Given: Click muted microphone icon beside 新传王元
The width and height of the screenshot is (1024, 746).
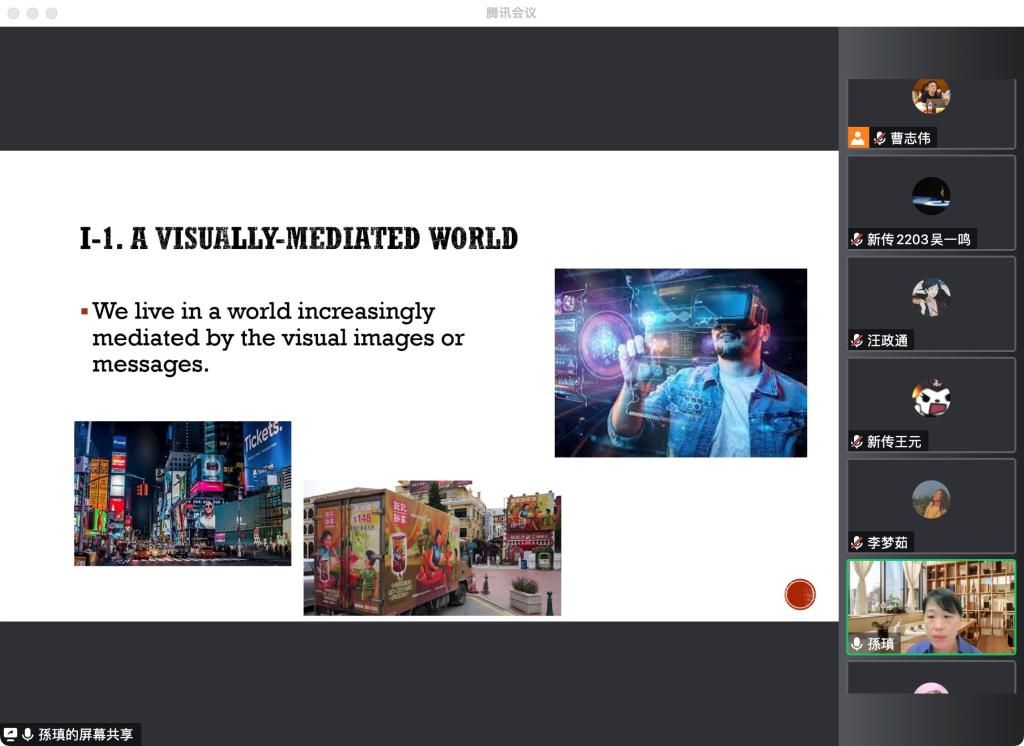Looking at the screenshot, I should click(x=857, y=441).
